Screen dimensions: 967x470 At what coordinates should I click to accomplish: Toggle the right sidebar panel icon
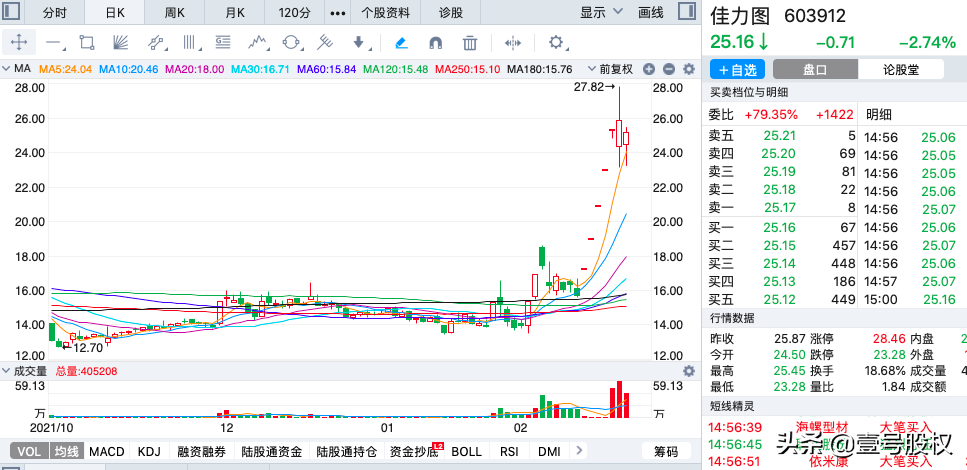coord(686,12)
